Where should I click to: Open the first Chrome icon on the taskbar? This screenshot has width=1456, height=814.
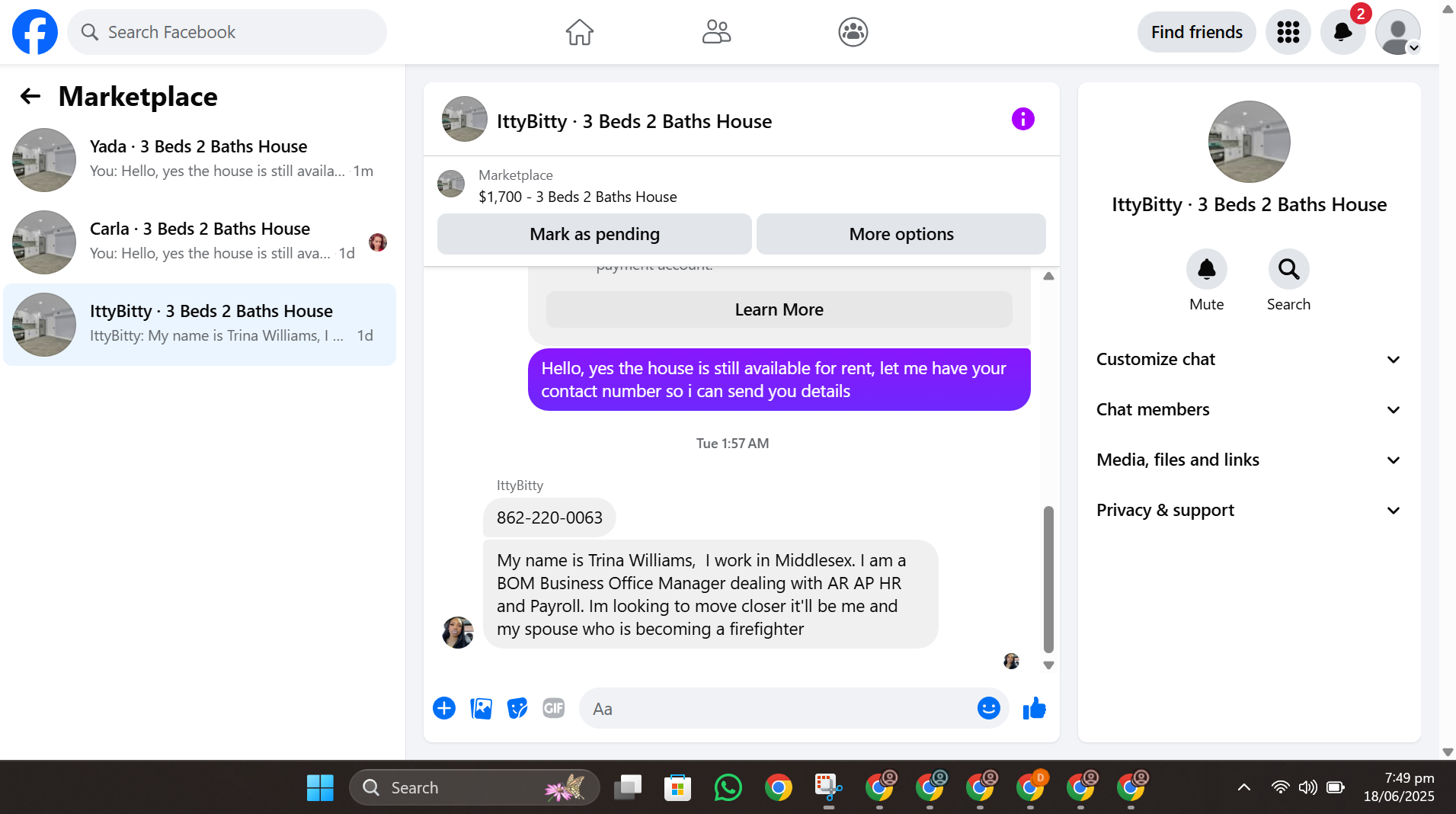pos(779,787)
